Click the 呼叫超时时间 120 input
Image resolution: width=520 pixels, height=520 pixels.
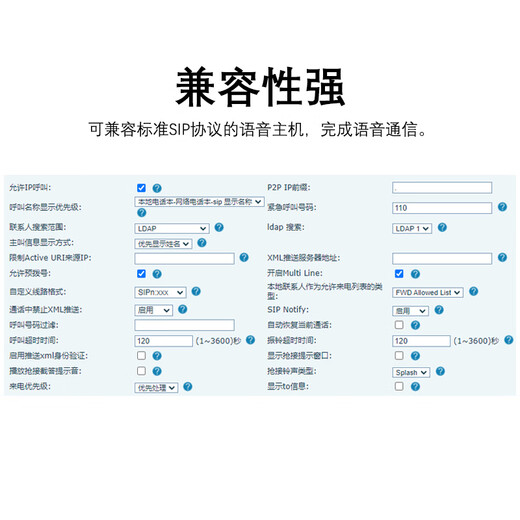tap(164, 341)
